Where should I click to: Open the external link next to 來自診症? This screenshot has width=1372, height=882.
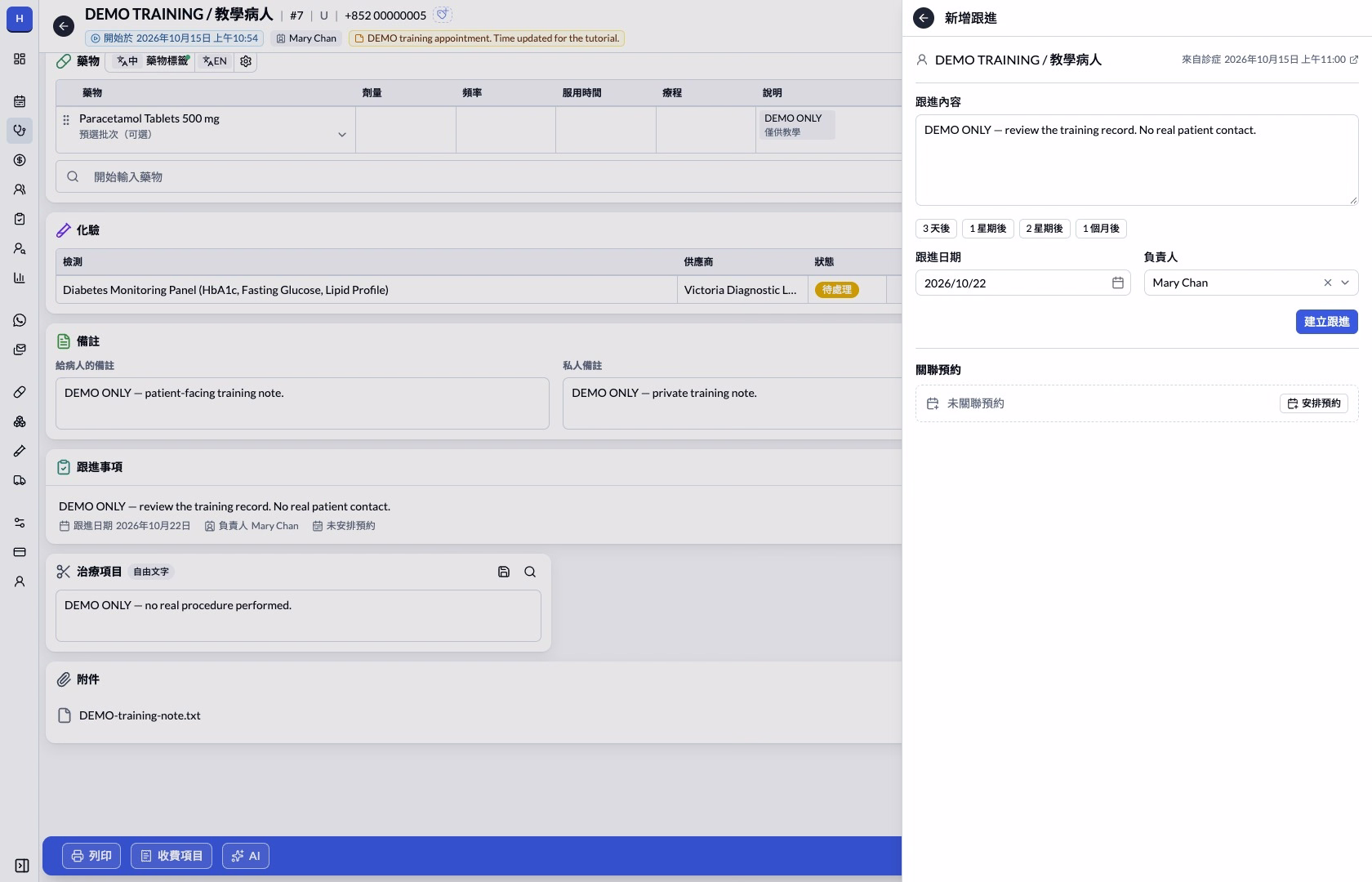(x=1354, y=60)
